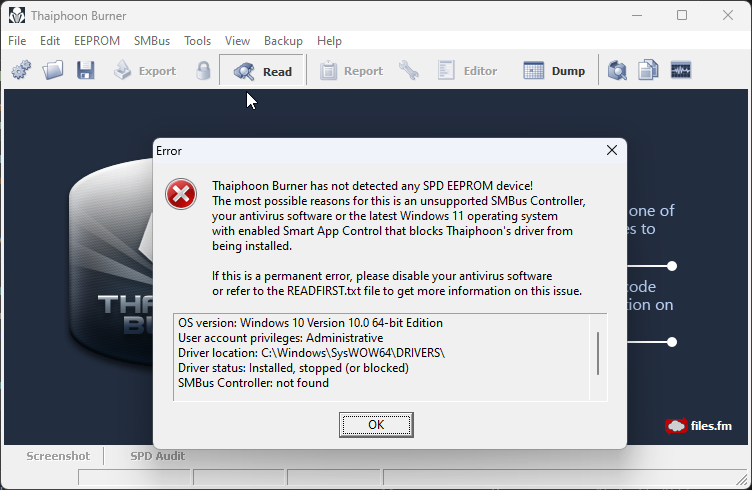Click 'SMBus Controller: not found' line
The height and width of the screenshot is (490, 752).
click(x=254, y=383)
